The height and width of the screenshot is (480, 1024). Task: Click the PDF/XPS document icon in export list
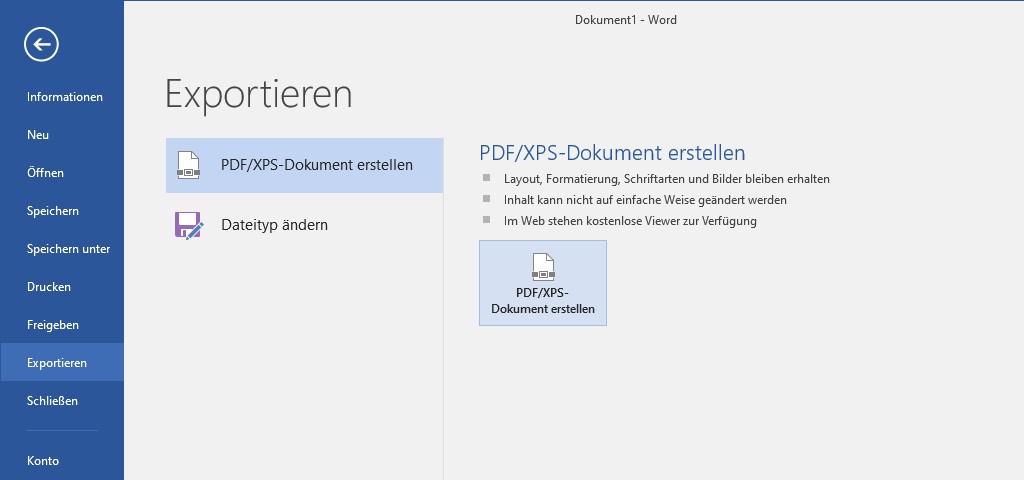pyautogui.click(x=189, y=165)
